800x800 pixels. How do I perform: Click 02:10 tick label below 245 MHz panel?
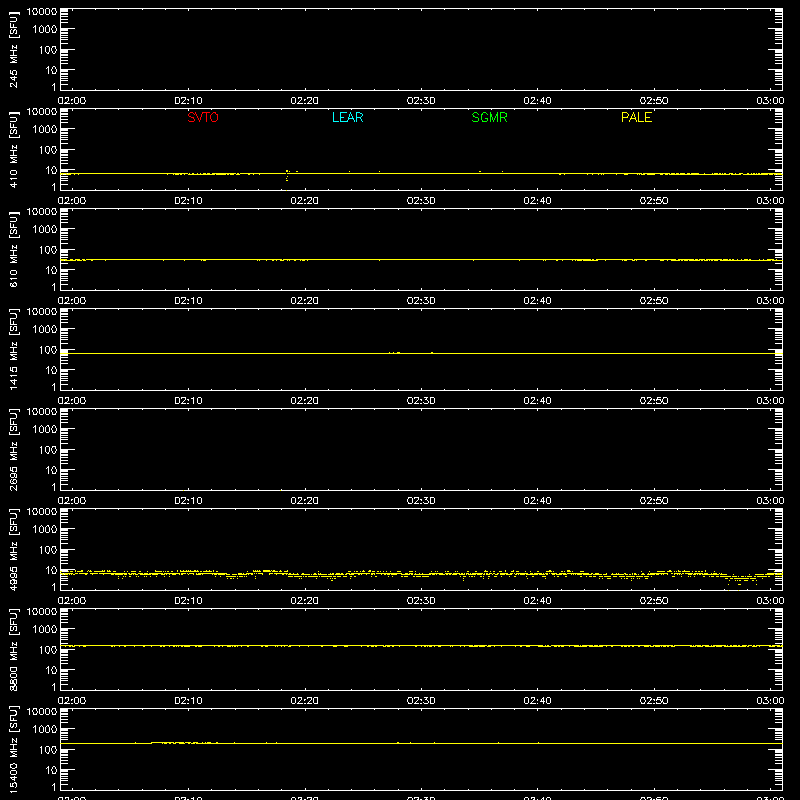(x=188, y=101)
